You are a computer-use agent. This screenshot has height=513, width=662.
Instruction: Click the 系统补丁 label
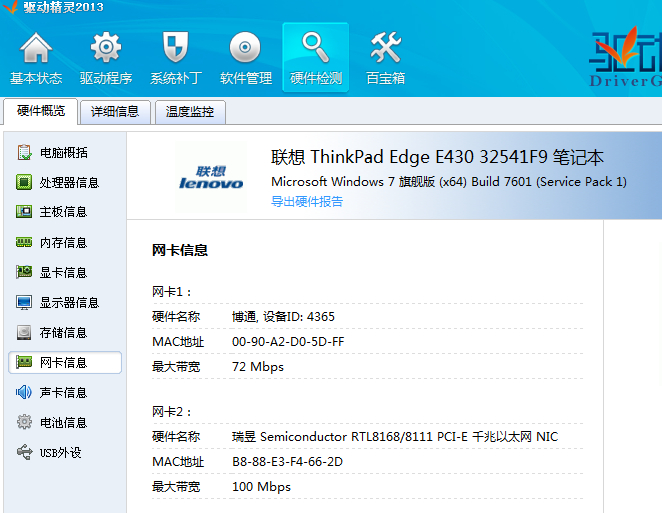tap(176, 78)
